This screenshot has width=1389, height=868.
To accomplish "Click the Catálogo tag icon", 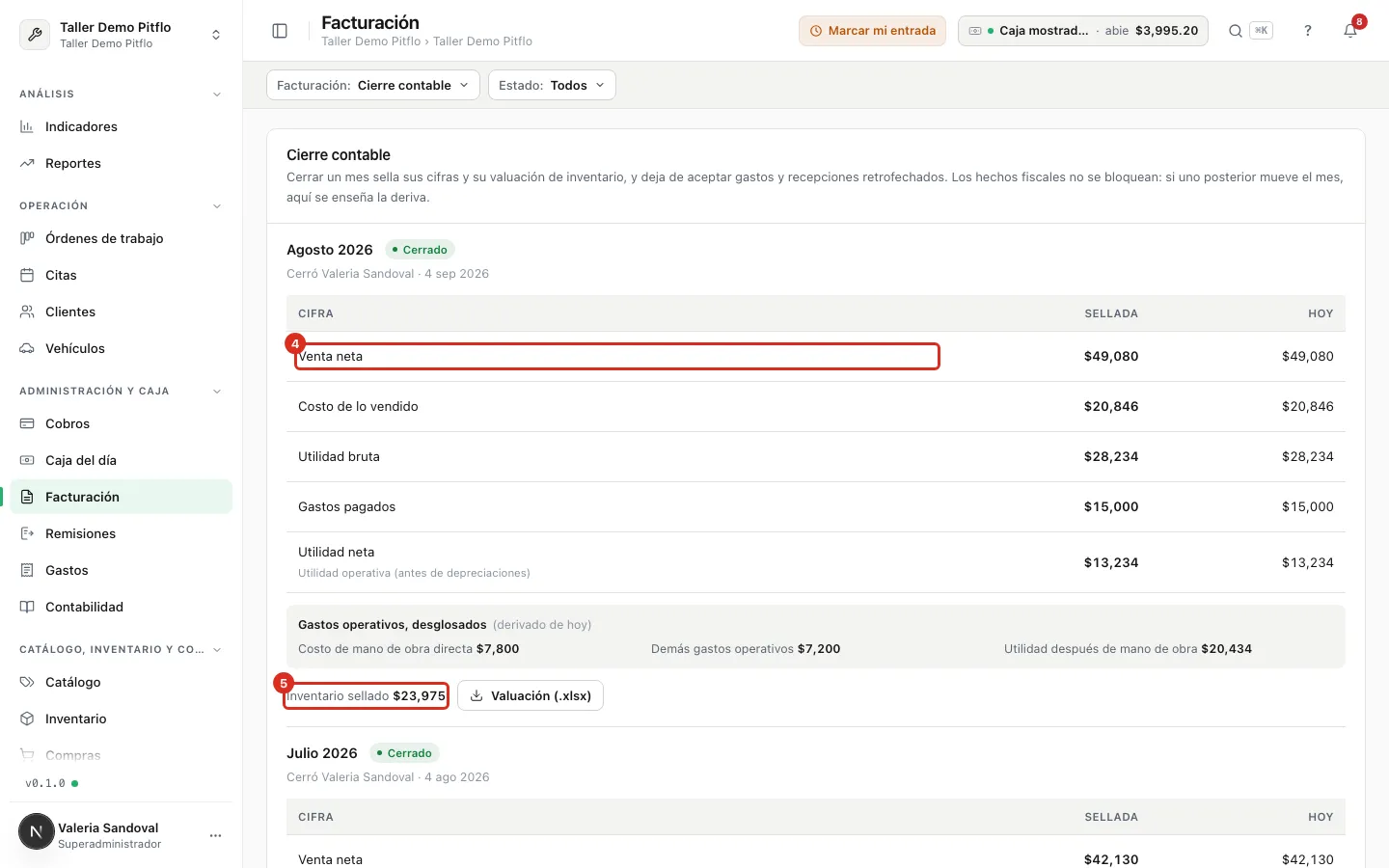I will [27, 682].
